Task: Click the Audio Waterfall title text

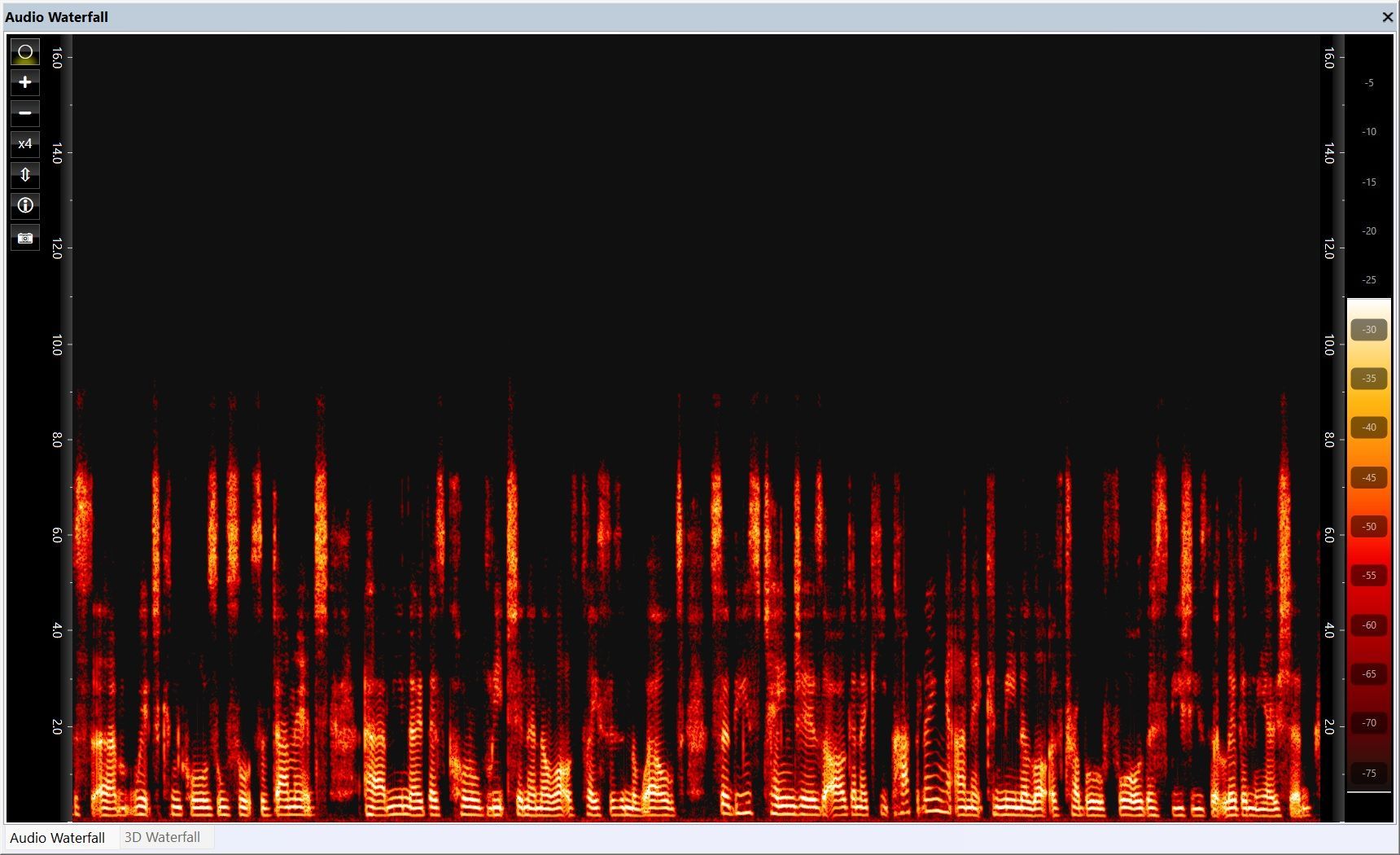Action: 57,17
